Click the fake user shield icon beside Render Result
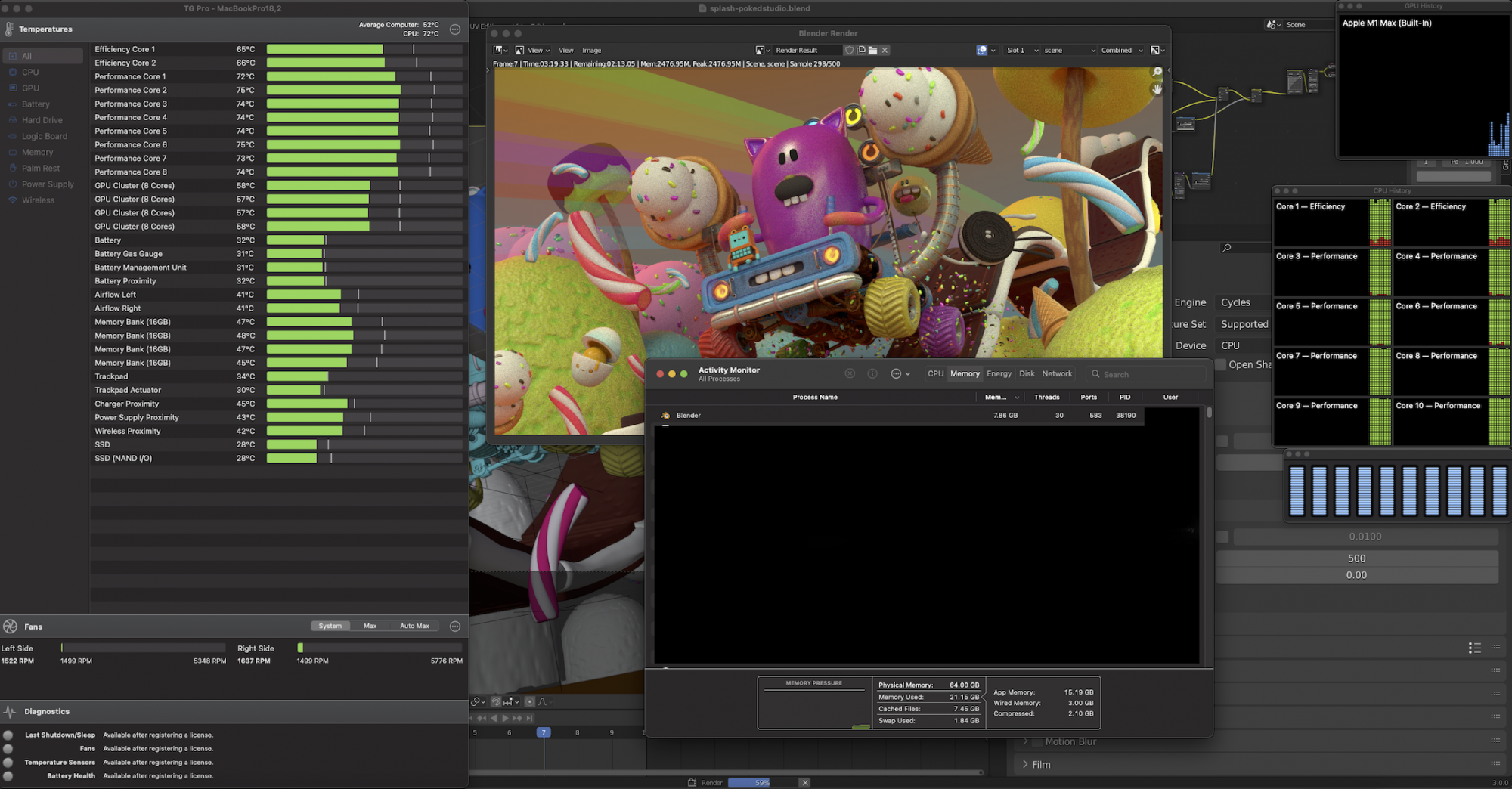This screenshot has width=1512, height=789. 849,51
